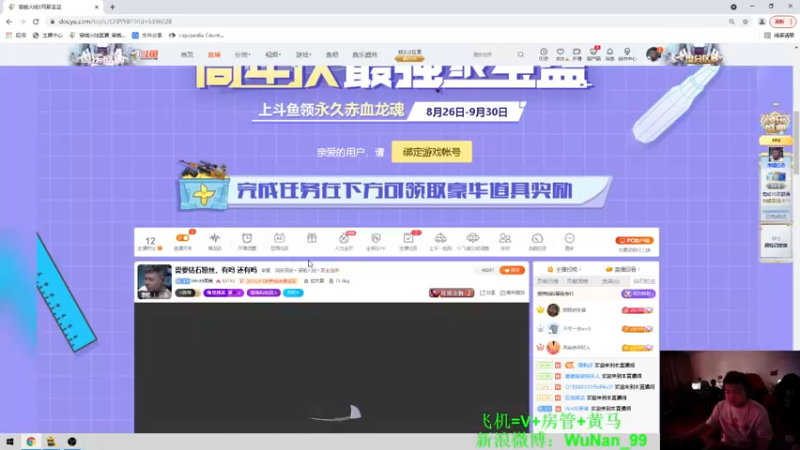
Task: Reload the page with browser refresh icon
Action: 36,21
